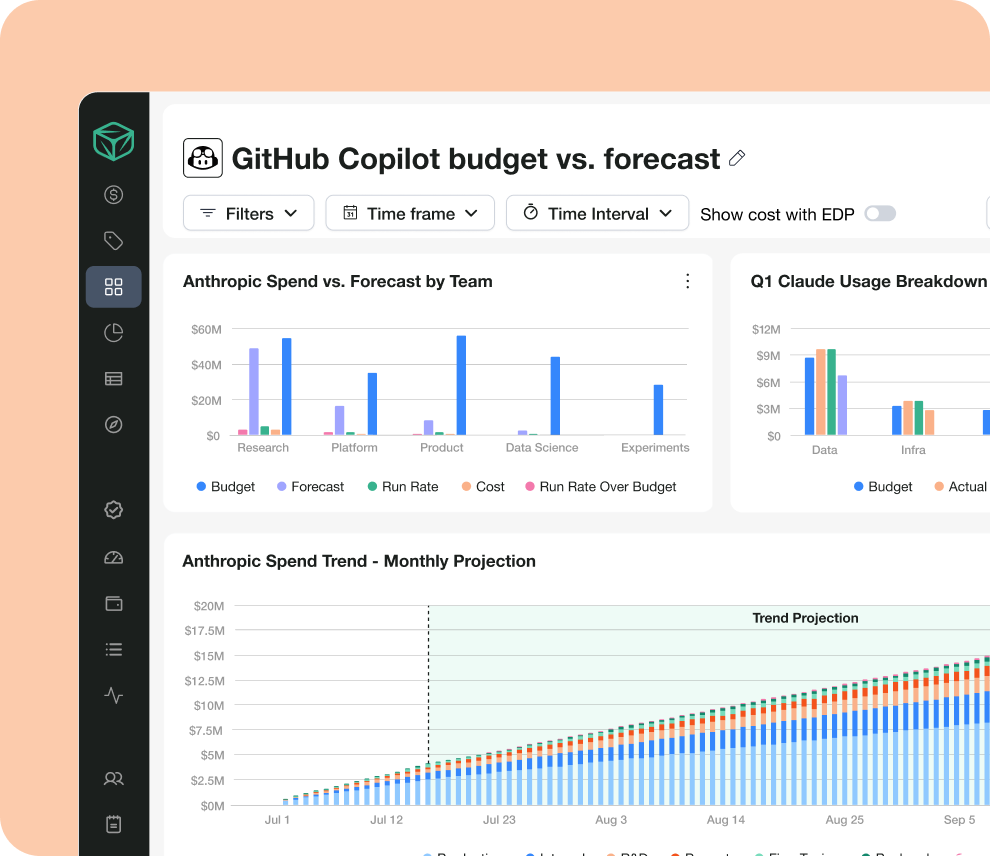Open the pie chart reports icon

point(114,333)
